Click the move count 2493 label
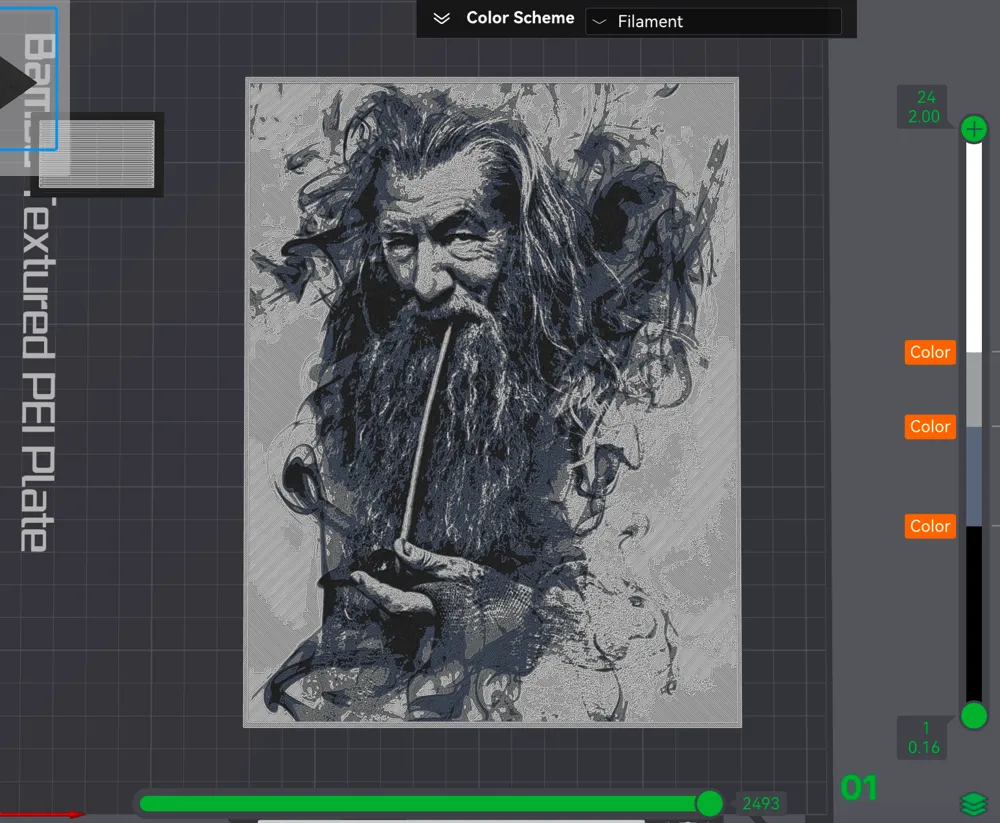This screenshot has height=823, width=1000. (761, 803)
